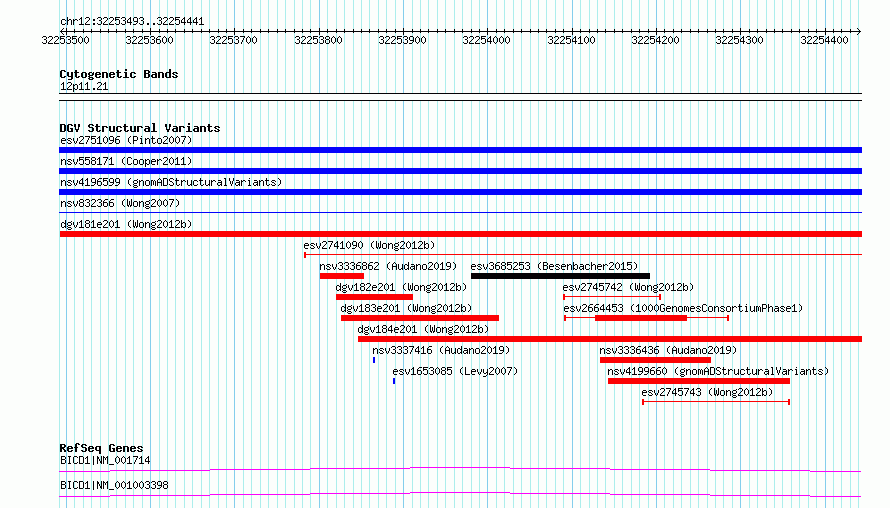
Task: Open the esv2745742 (Wong2012b) label
Action: coord(628,287)
